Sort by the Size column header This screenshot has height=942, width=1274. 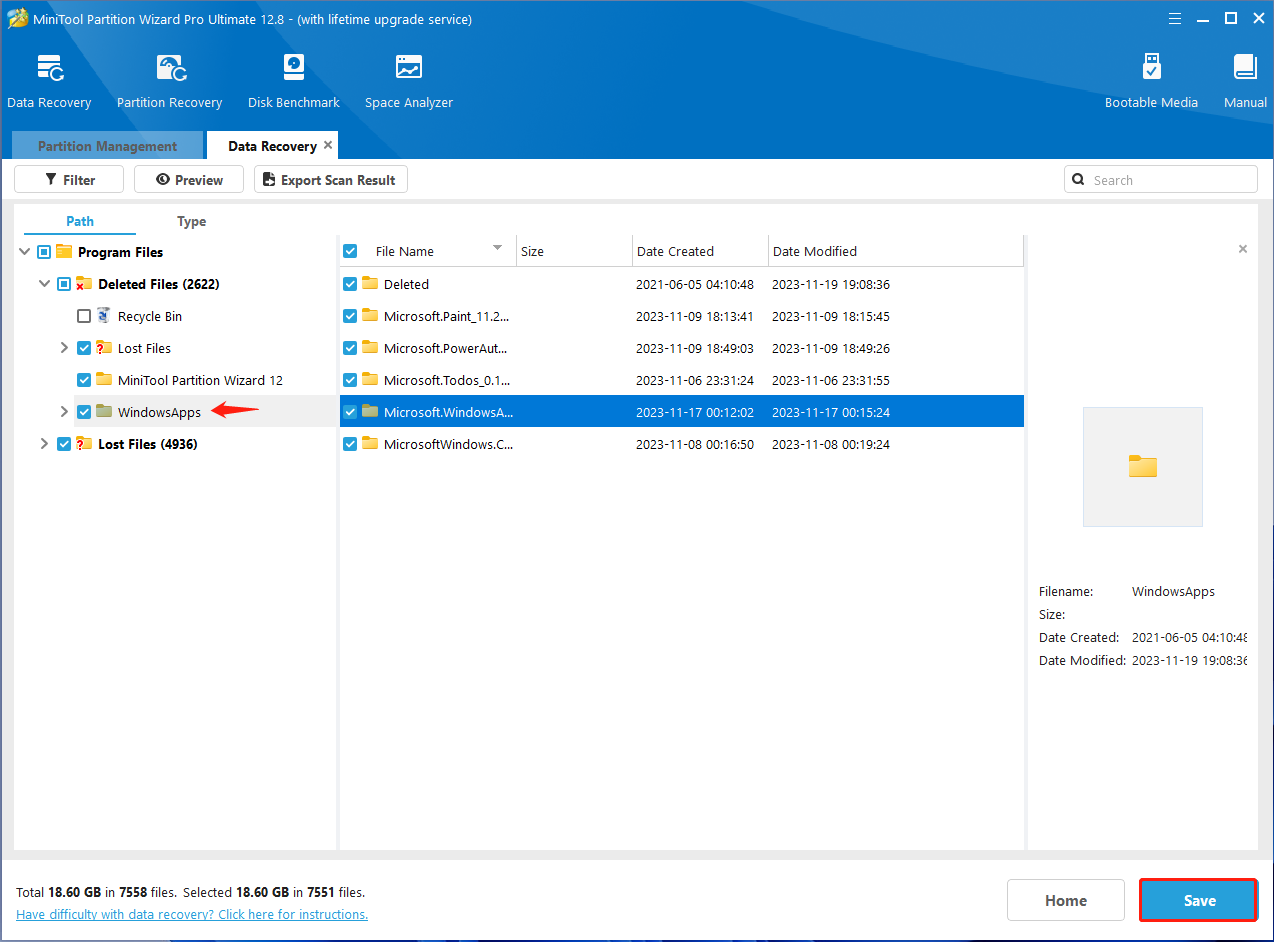[574, 252]
